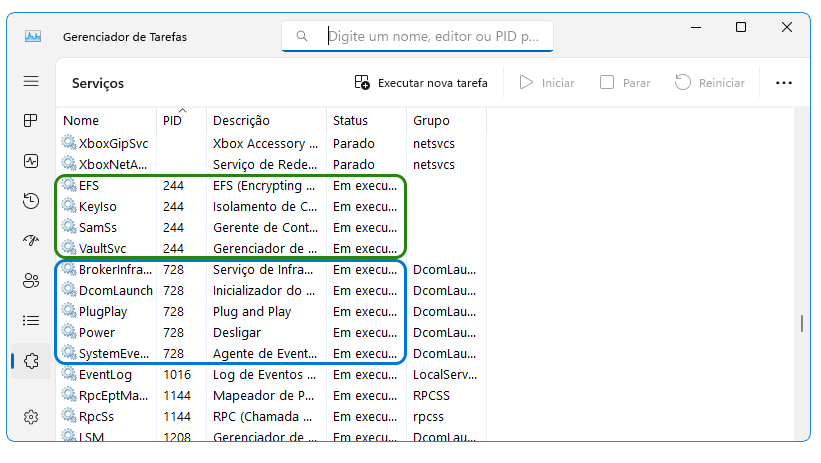Click 'Log de Eventos ...' description cell
This screenshot has height=463, width=821.
pyautogui.click(x=264, y=374)
